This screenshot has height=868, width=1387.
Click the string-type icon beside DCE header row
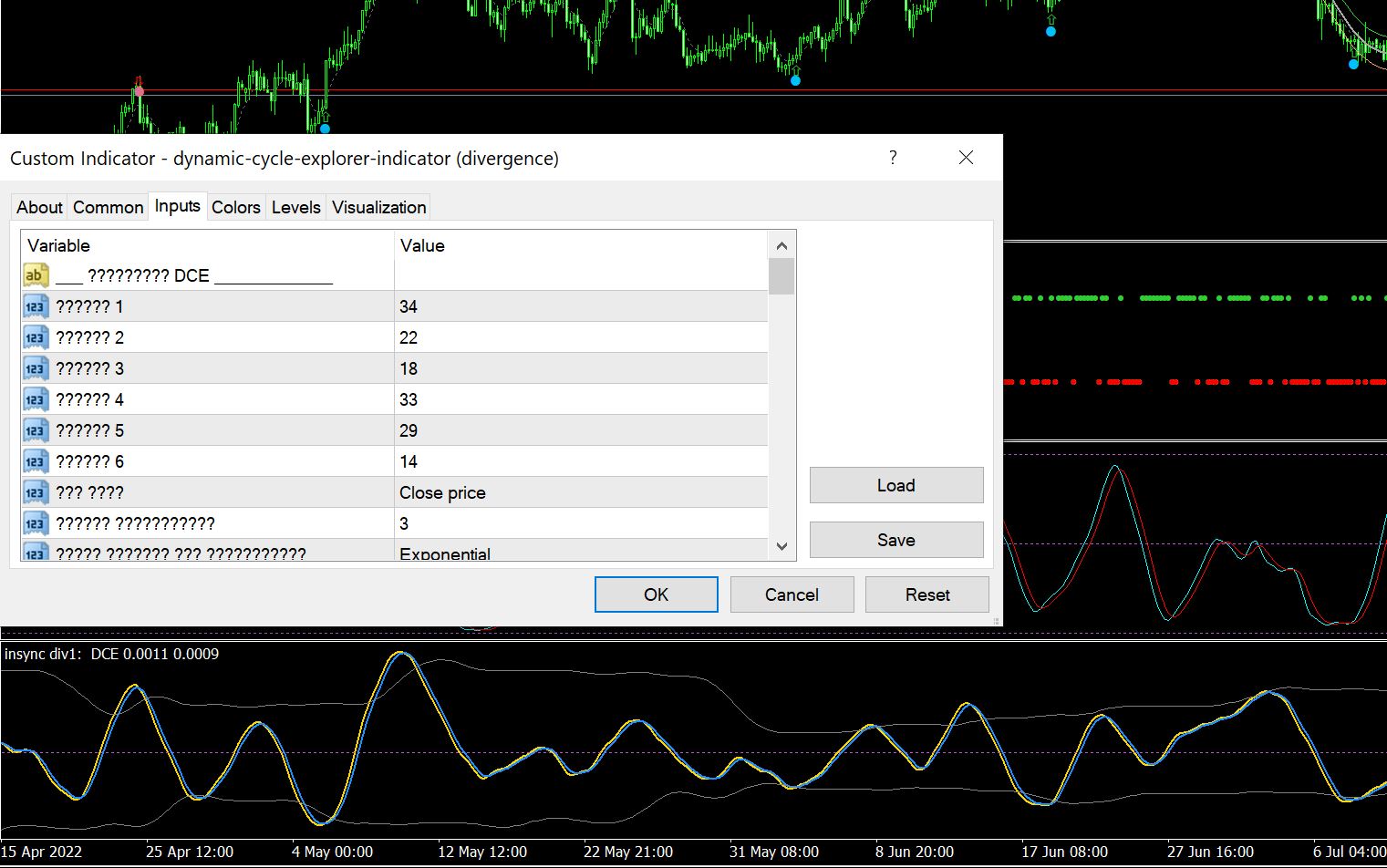[36, 275]
